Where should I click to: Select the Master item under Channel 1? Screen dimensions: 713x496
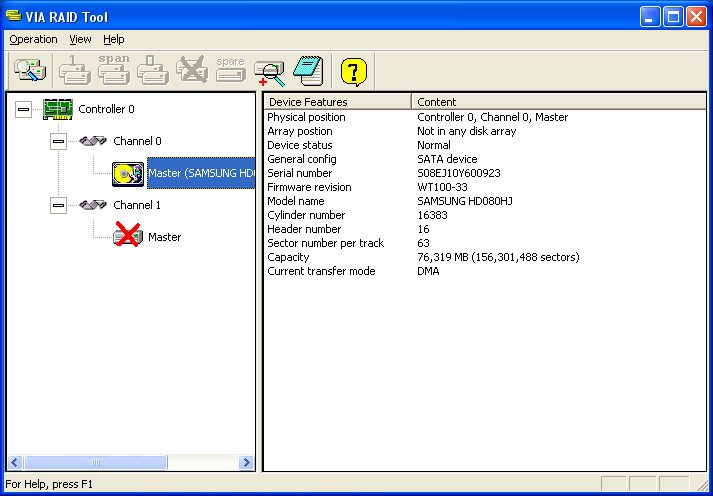165,237
